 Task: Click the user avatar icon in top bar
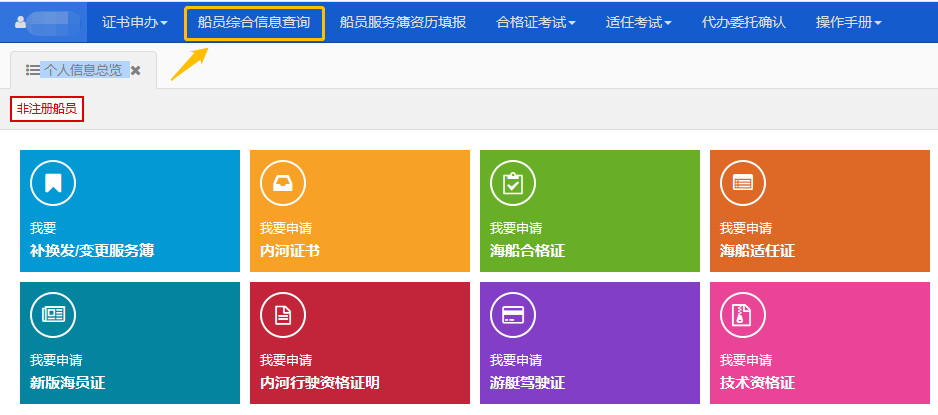pos(21,22)
